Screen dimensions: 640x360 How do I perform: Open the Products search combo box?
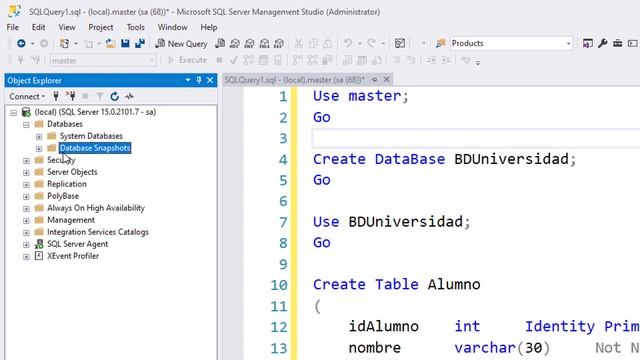[x=511, y=43]
